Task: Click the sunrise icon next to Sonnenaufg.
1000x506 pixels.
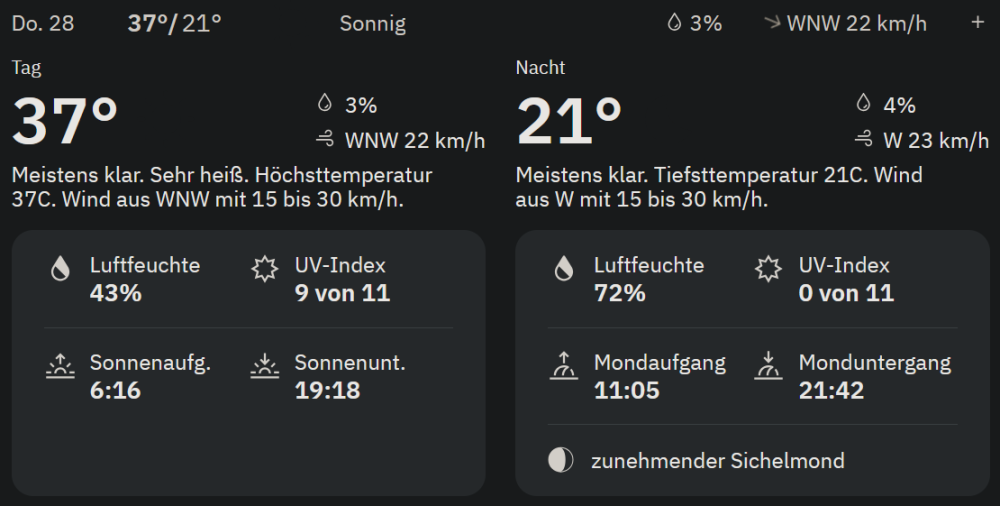Action: pyautogui.click(x=60, y=367)
